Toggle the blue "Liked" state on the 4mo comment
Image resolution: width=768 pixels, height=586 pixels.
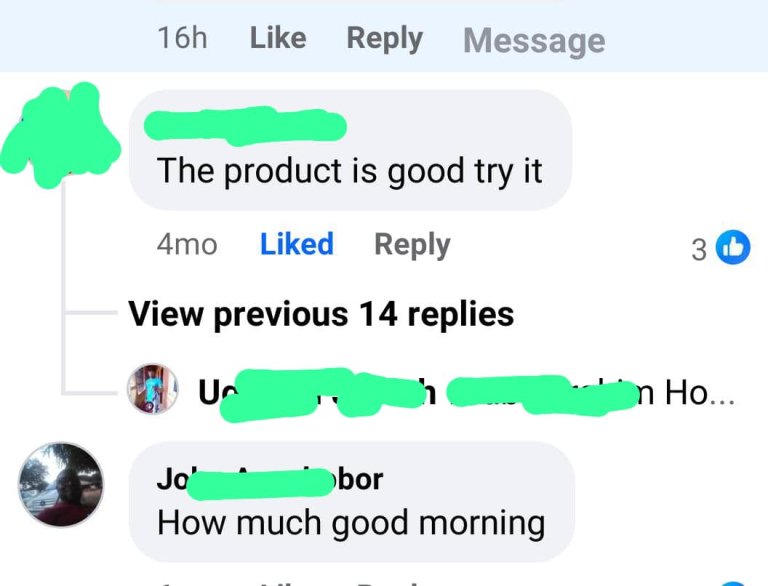[x=297, y=244]
